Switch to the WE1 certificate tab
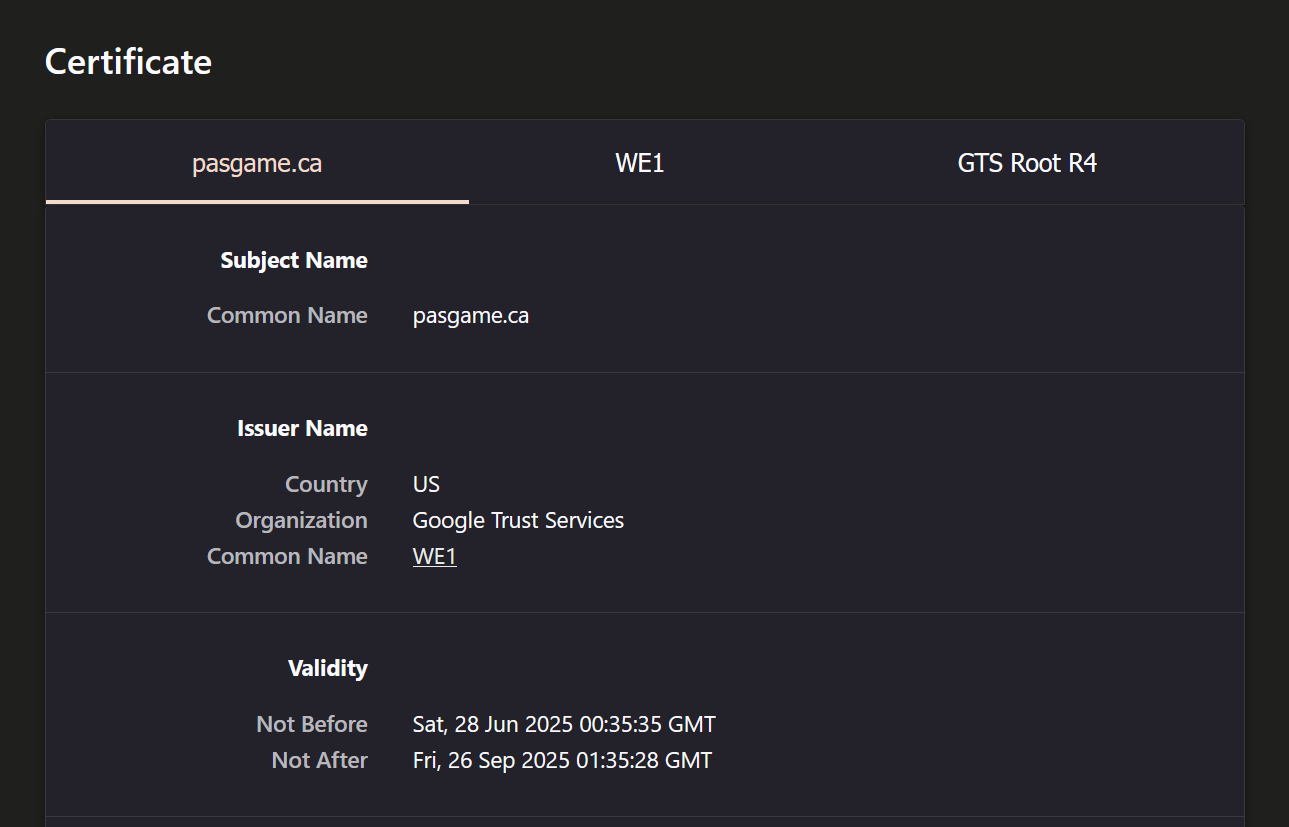 pos(640,163)
